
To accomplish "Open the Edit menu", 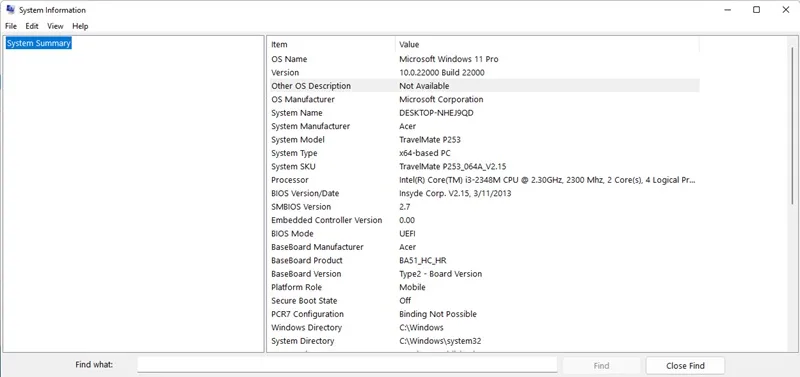I will point(32,26).
